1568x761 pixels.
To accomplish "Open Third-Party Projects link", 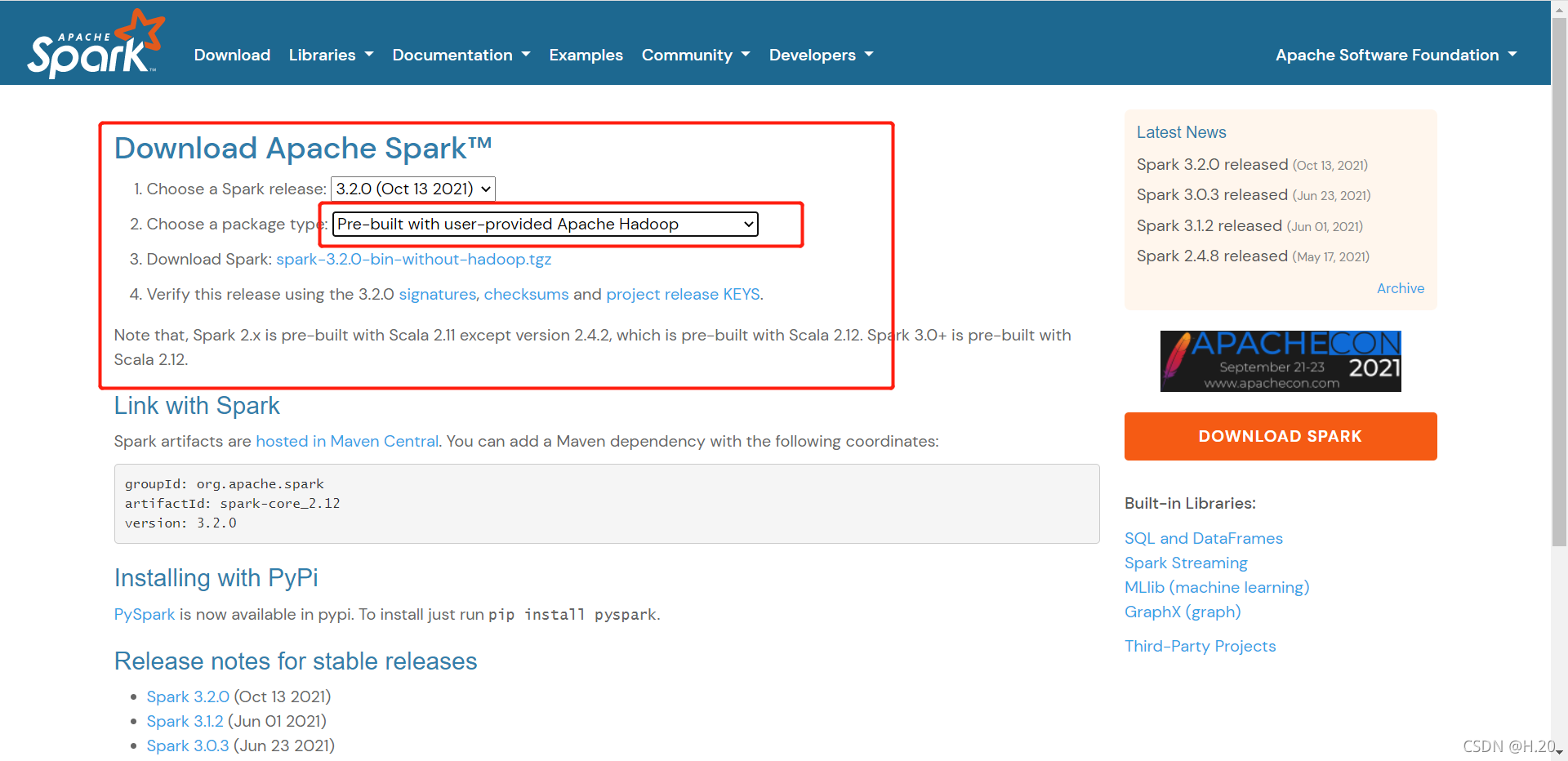I will click(x=1200, y=646).
